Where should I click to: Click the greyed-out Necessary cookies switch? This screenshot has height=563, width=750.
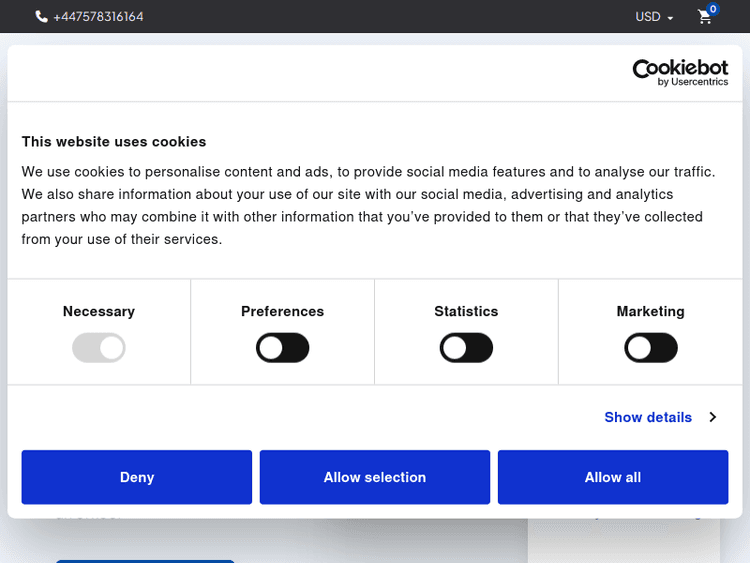coord(99,348)
